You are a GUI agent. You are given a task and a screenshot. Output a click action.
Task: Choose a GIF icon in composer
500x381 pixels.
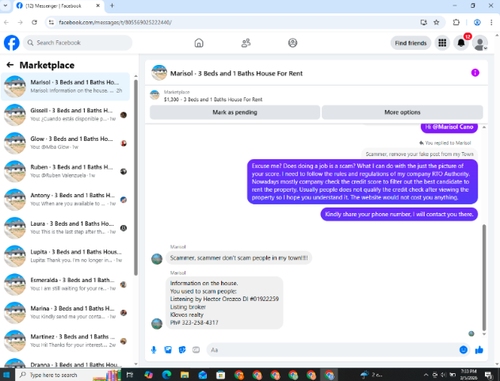point(196,350)
